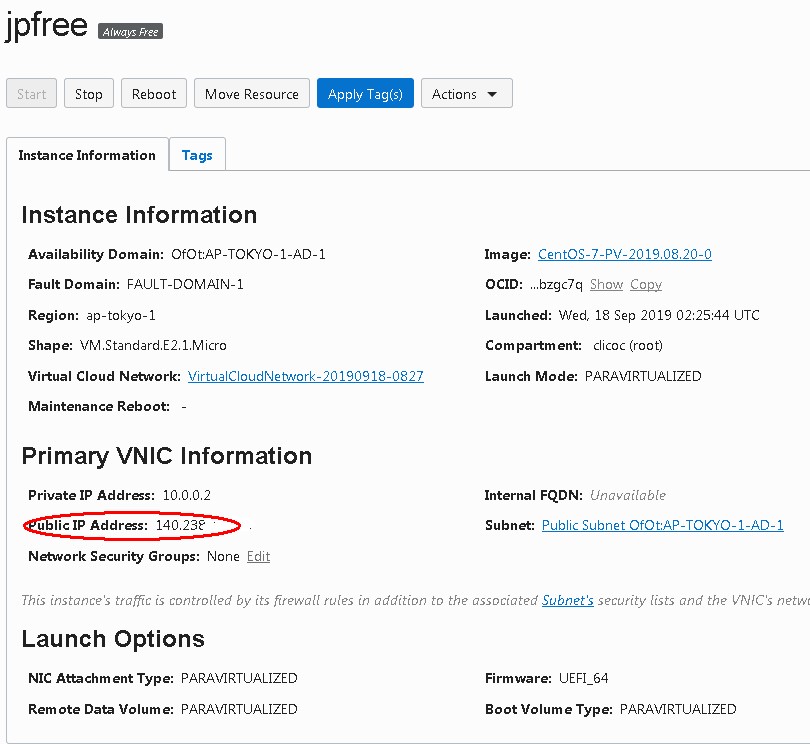
Task: Click the Reboot button
Action: (x=153, y=94)
